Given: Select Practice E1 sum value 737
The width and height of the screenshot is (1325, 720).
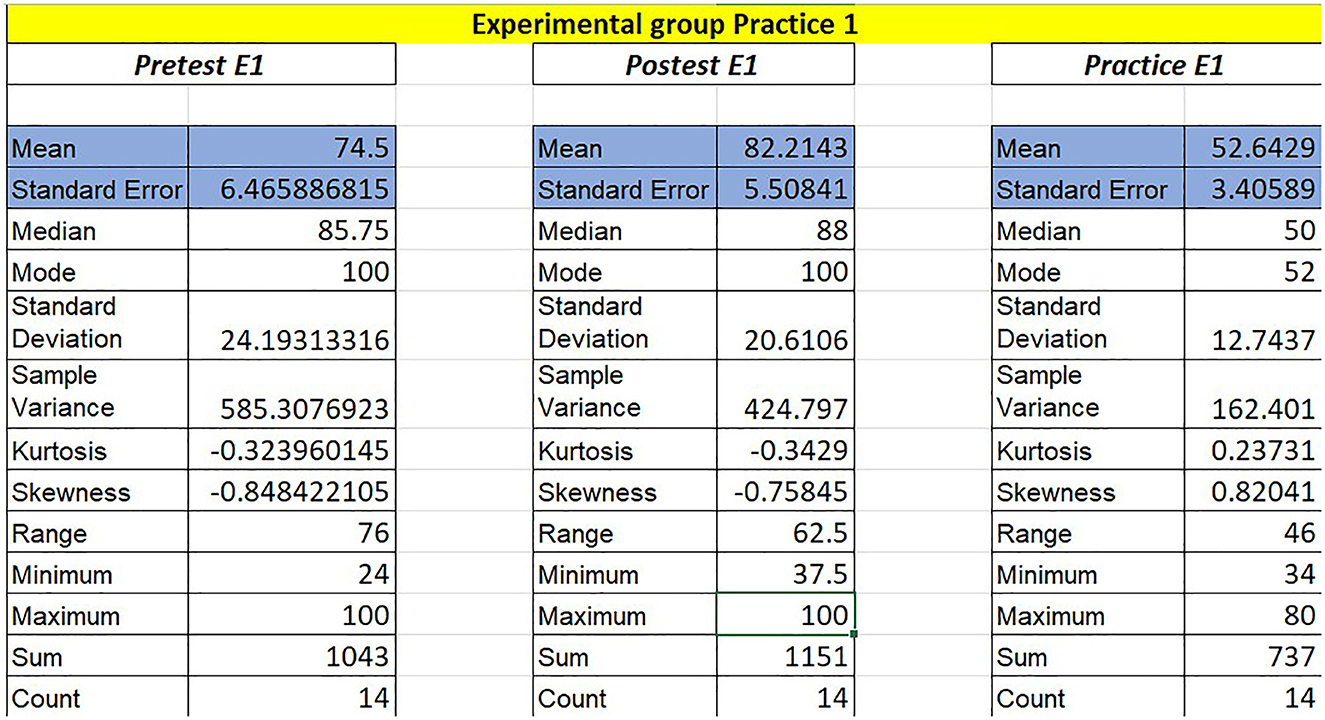Looking at the screenshot, I should pos(1253,657).
